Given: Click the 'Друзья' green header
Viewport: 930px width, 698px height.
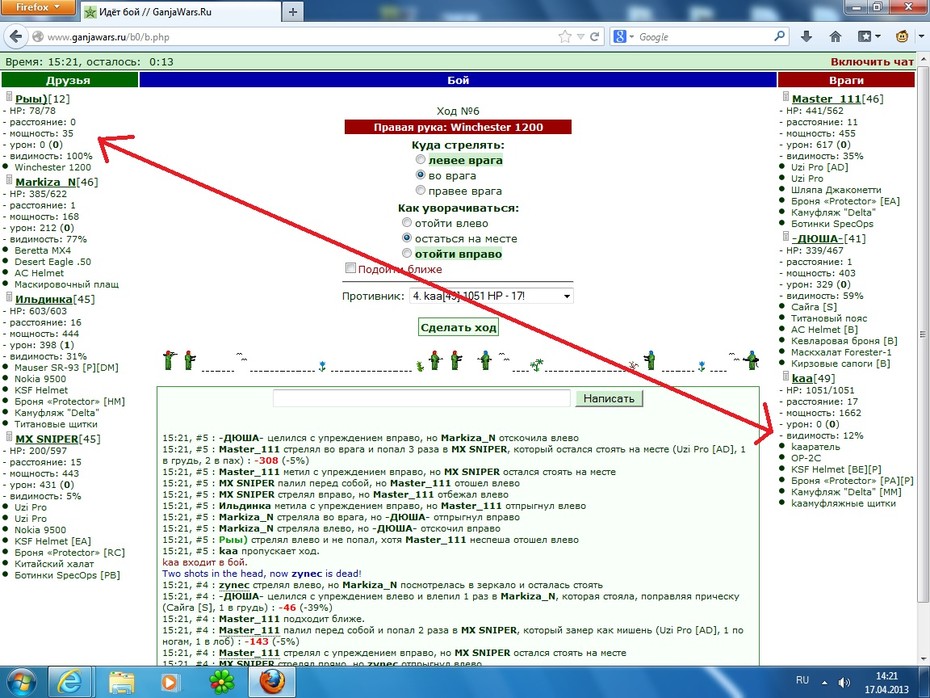Looking at the screenshot, I should (69, 80).
